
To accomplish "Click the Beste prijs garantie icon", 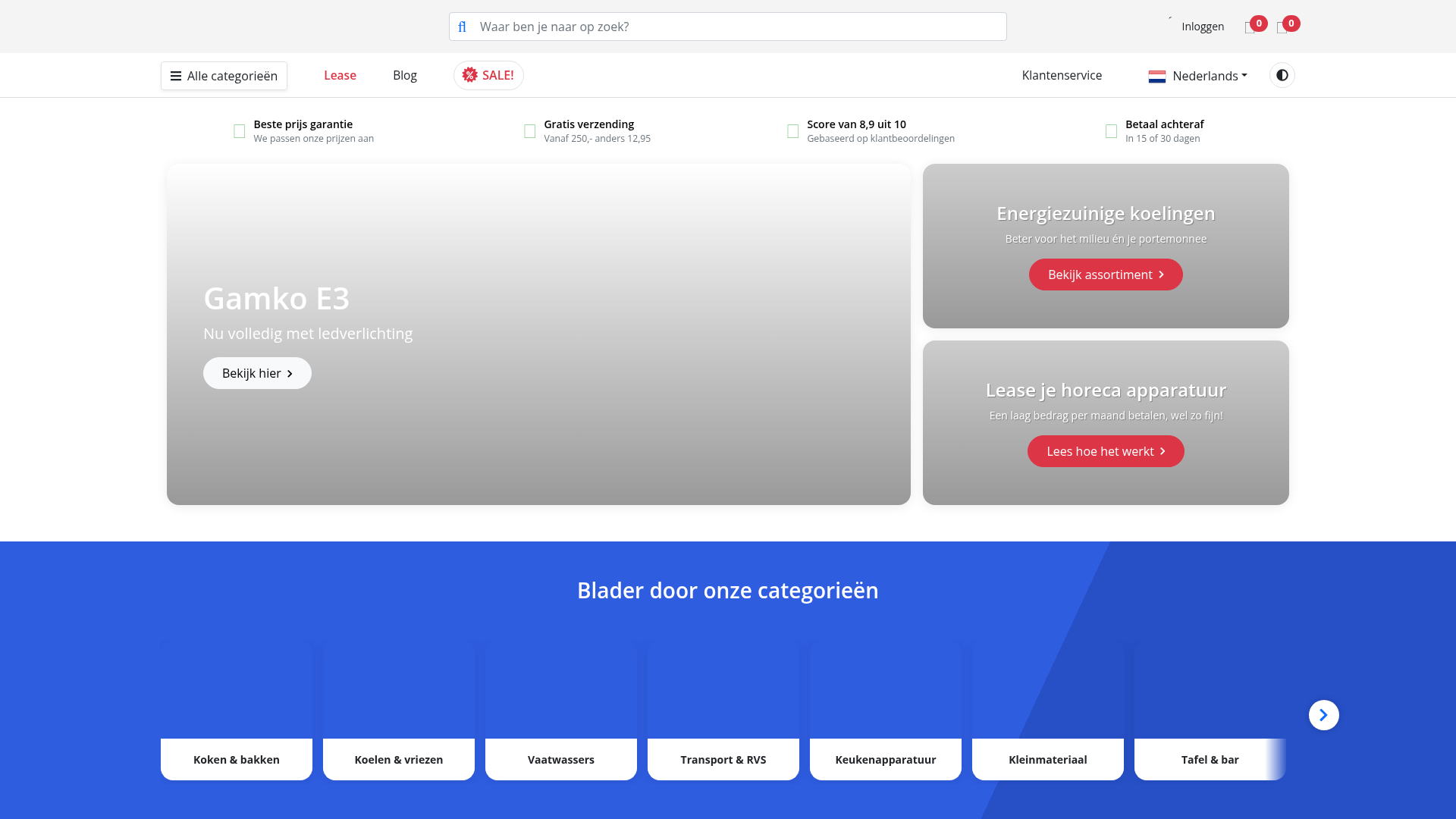I will [x=239, y=131].
